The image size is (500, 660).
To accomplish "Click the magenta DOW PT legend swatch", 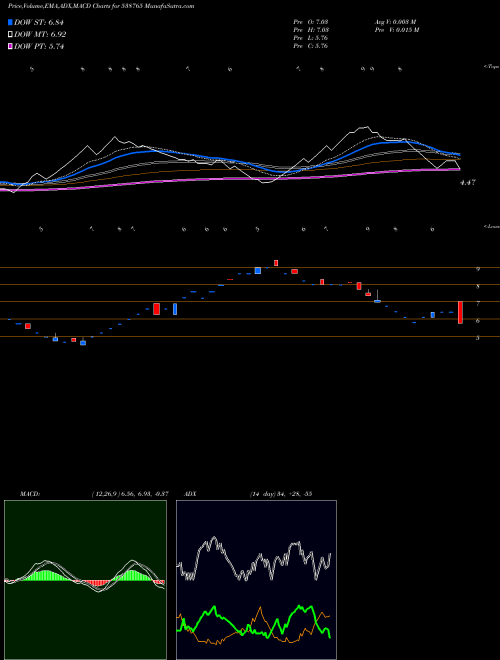I will point(10,47).
